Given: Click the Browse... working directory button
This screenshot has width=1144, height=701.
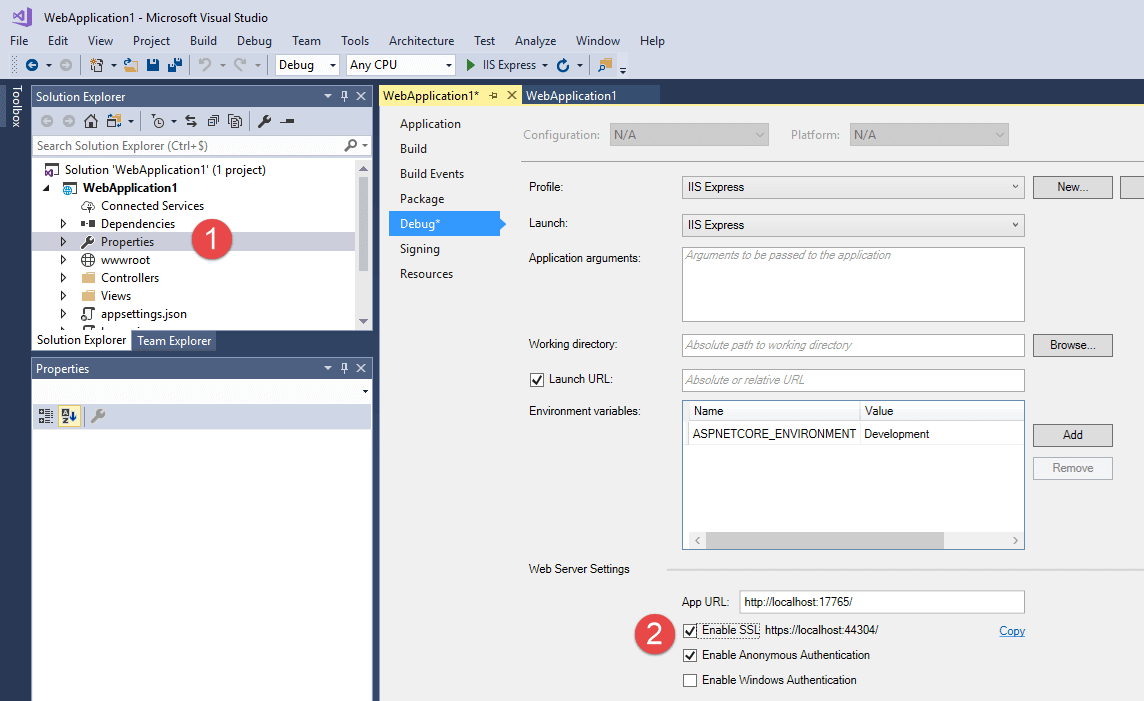Looking at the screenshot, I should (x=1072, y=345).
